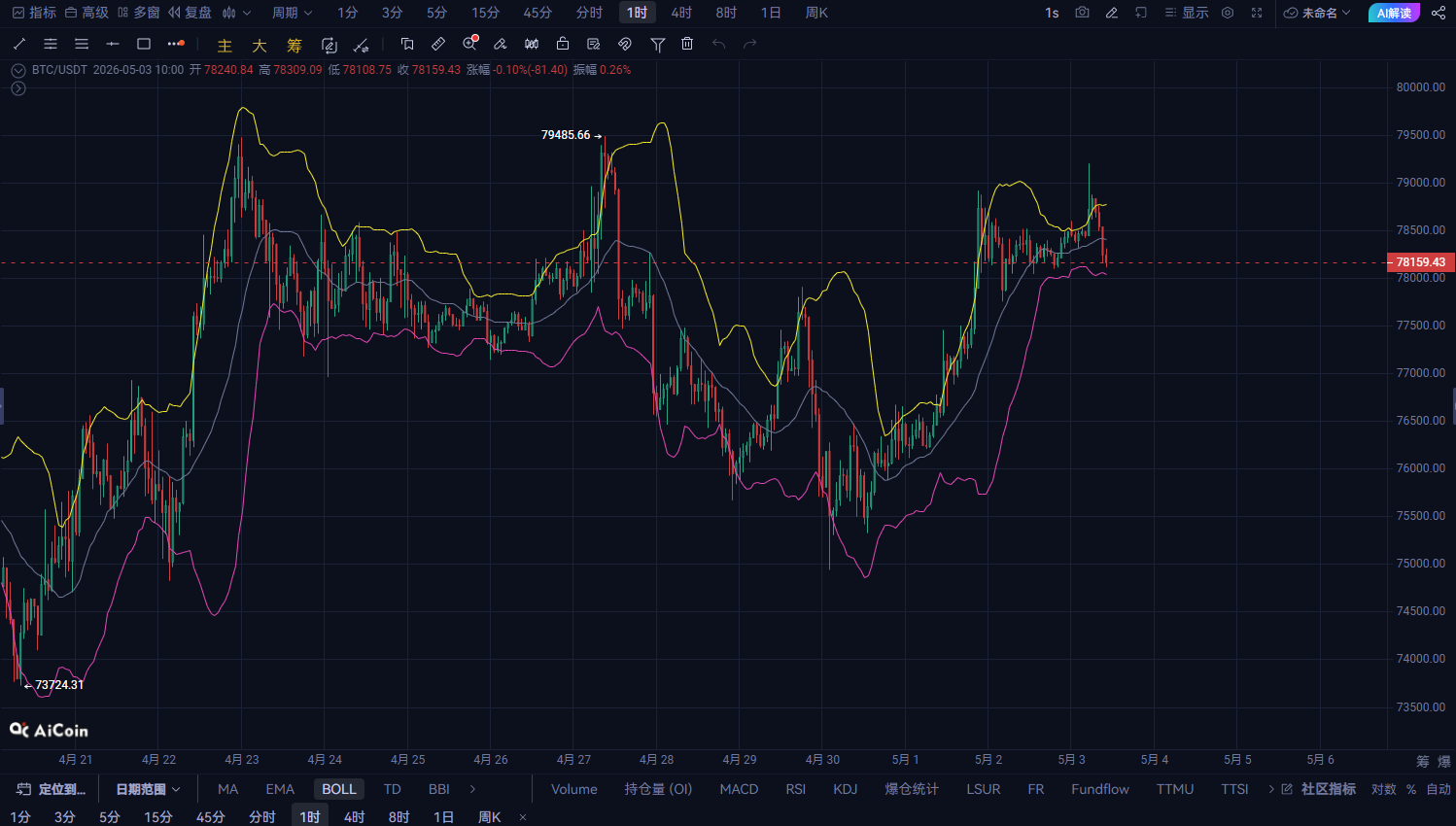Open the filter funnel tool
This screenshot has width=1456, height=826.
tap(657, 44)
